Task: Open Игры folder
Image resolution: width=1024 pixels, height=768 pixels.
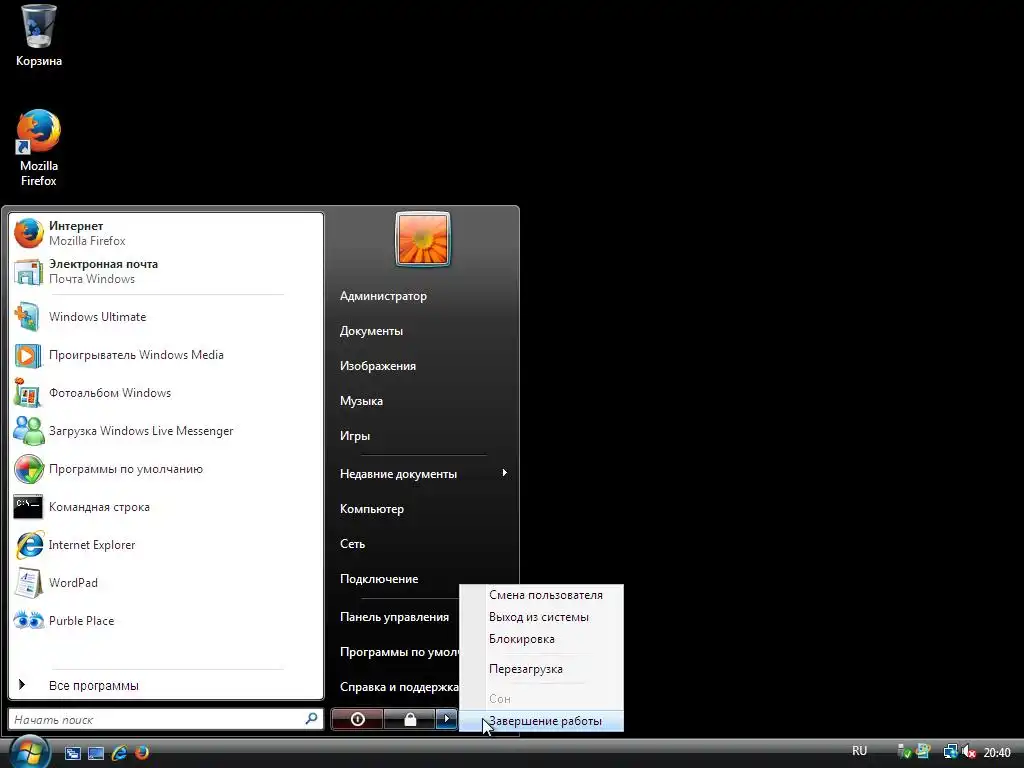Action: [x=423, y=436]
